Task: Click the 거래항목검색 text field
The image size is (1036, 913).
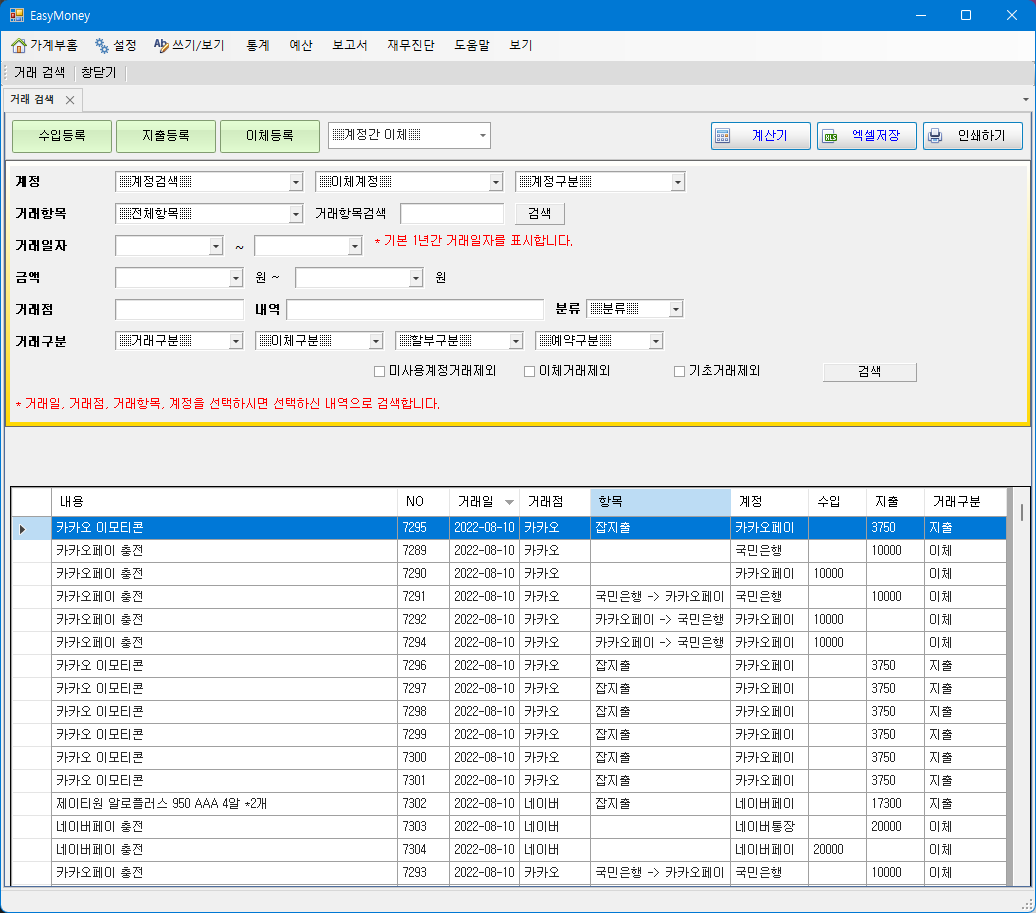Action: coord(452,213)
